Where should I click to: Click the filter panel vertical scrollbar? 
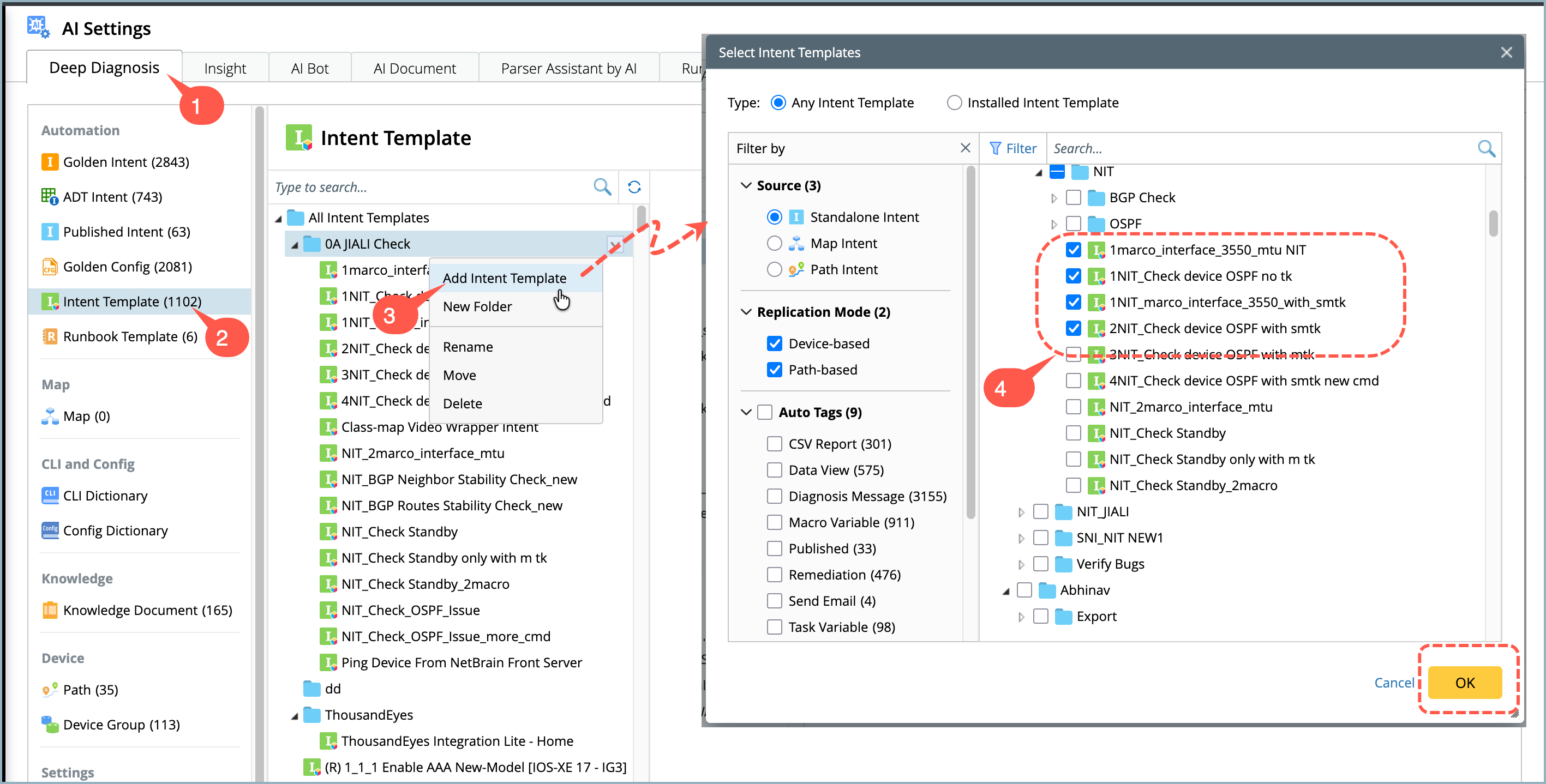(970, 342)
